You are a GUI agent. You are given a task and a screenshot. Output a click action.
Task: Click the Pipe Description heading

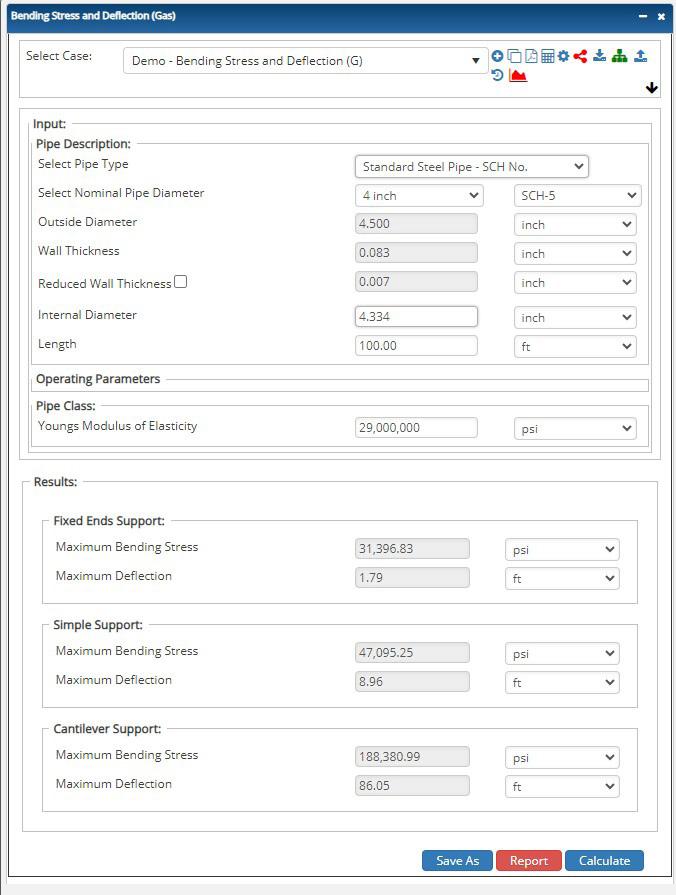pyautogui.click(x=83, y=144)
